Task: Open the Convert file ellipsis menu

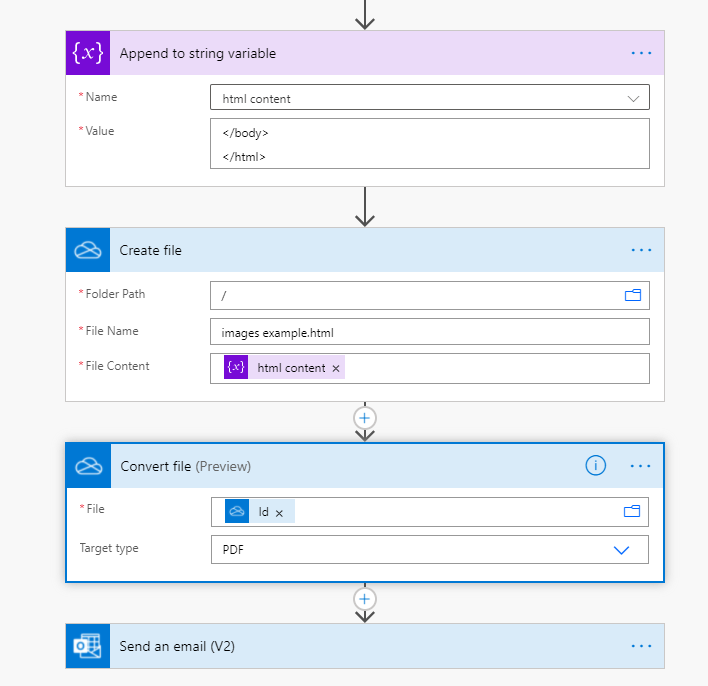Action: click(x=641, y=466)
